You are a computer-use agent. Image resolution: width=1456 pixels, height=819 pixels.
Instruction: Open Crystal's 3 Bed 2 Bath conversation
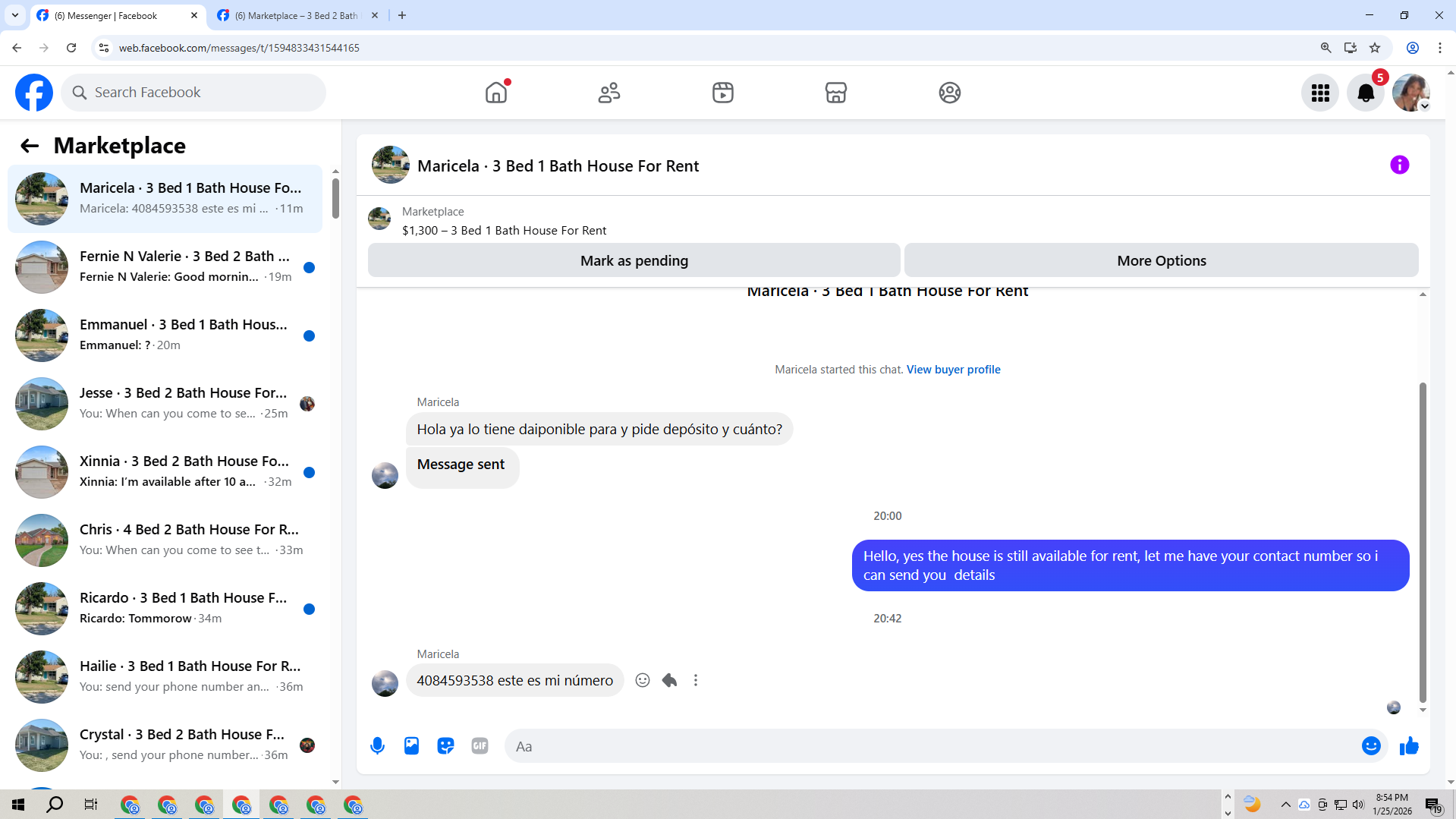point(165,745)
